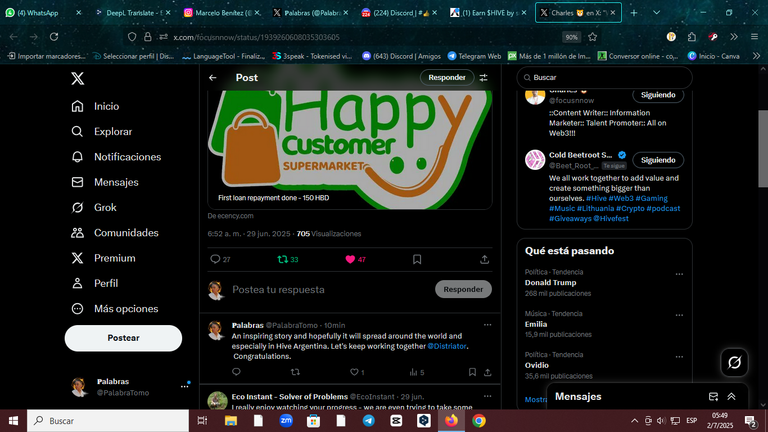Open browser extensions icon
This screenshot has width=768, height=432.
tap(692, 37)
